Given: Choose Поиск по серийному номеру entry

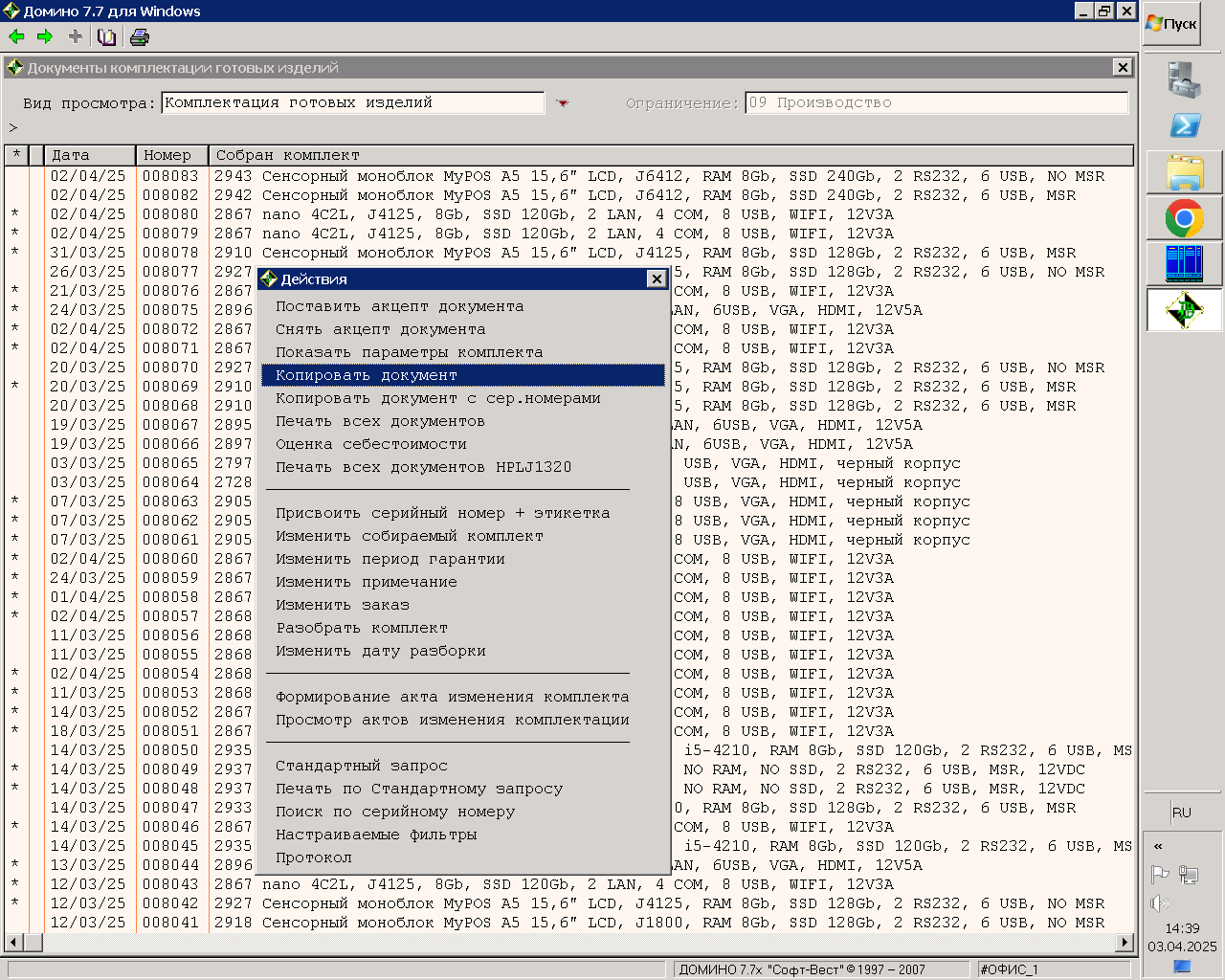Looking at the screenshot, I should tap(395, 812).
